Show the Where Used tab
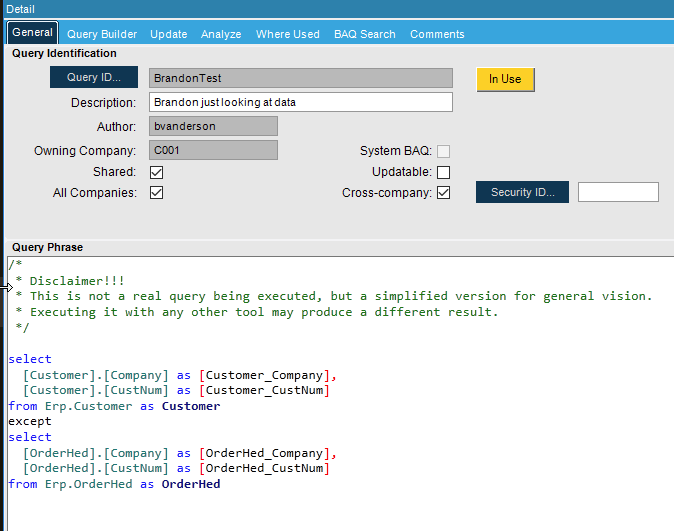 [288, 34]
